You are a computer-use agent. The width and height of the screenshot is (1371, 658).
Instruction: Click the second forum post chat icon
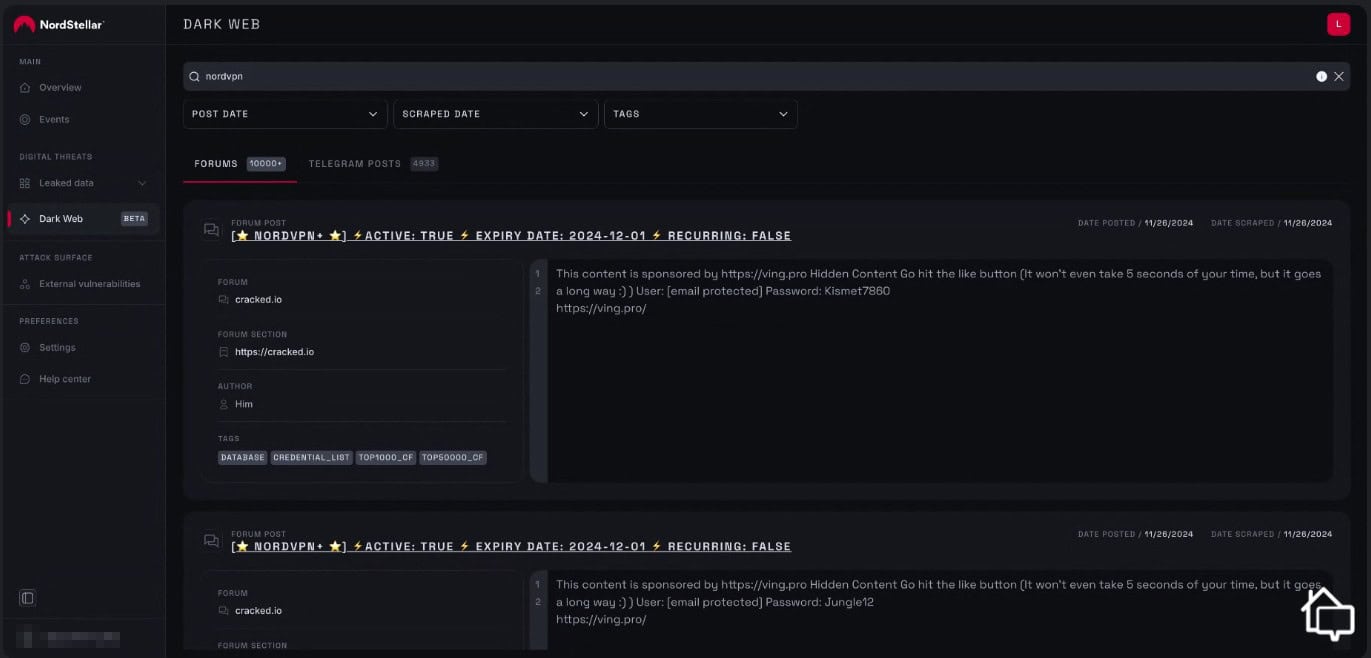pyautogui.click(x=211, y=541)
